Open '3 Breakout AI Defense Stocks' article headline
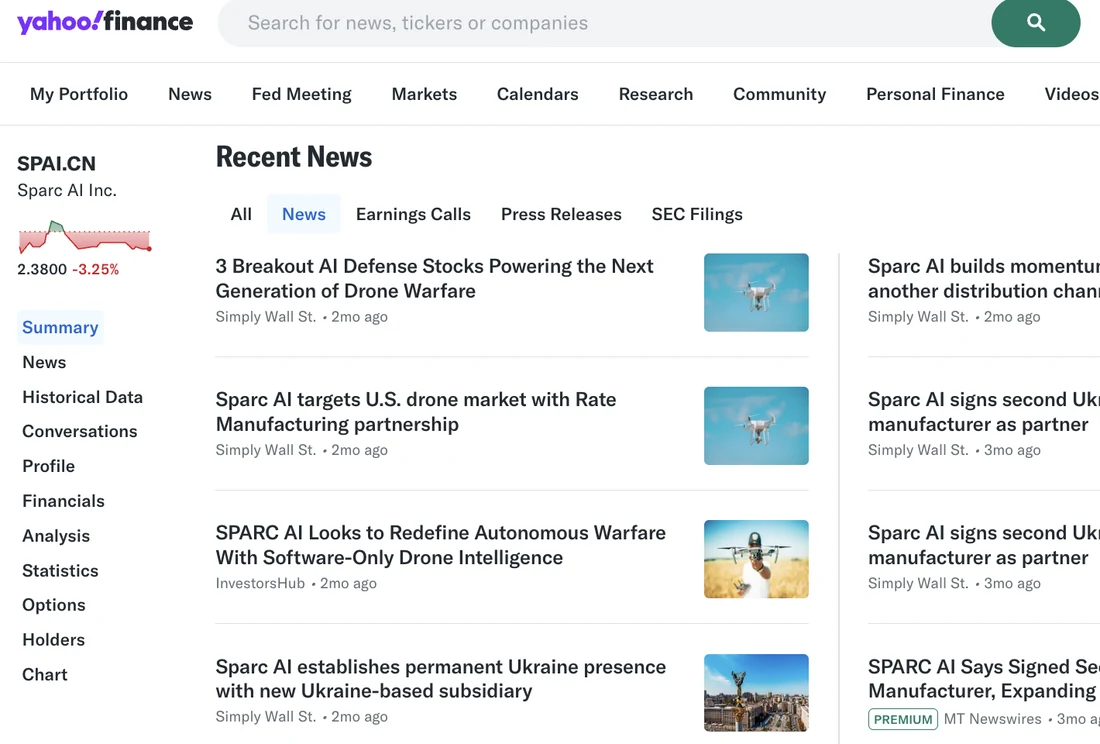 (434, 278)
